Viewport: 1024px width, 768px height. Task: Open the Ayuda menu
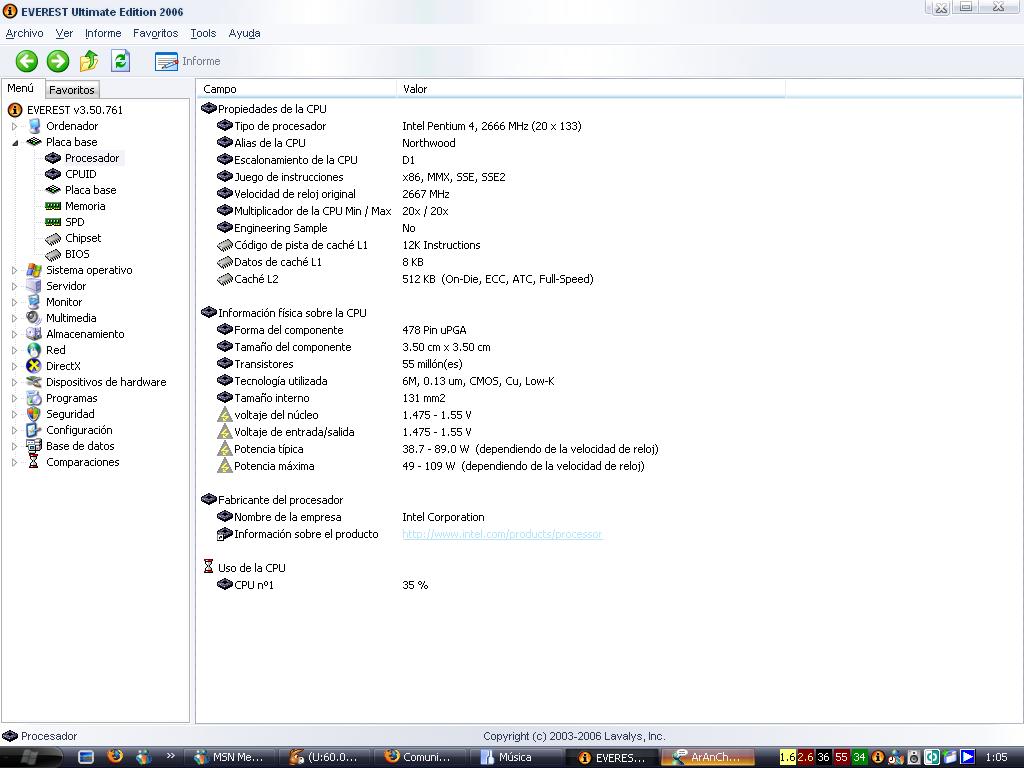pos(245,33)
